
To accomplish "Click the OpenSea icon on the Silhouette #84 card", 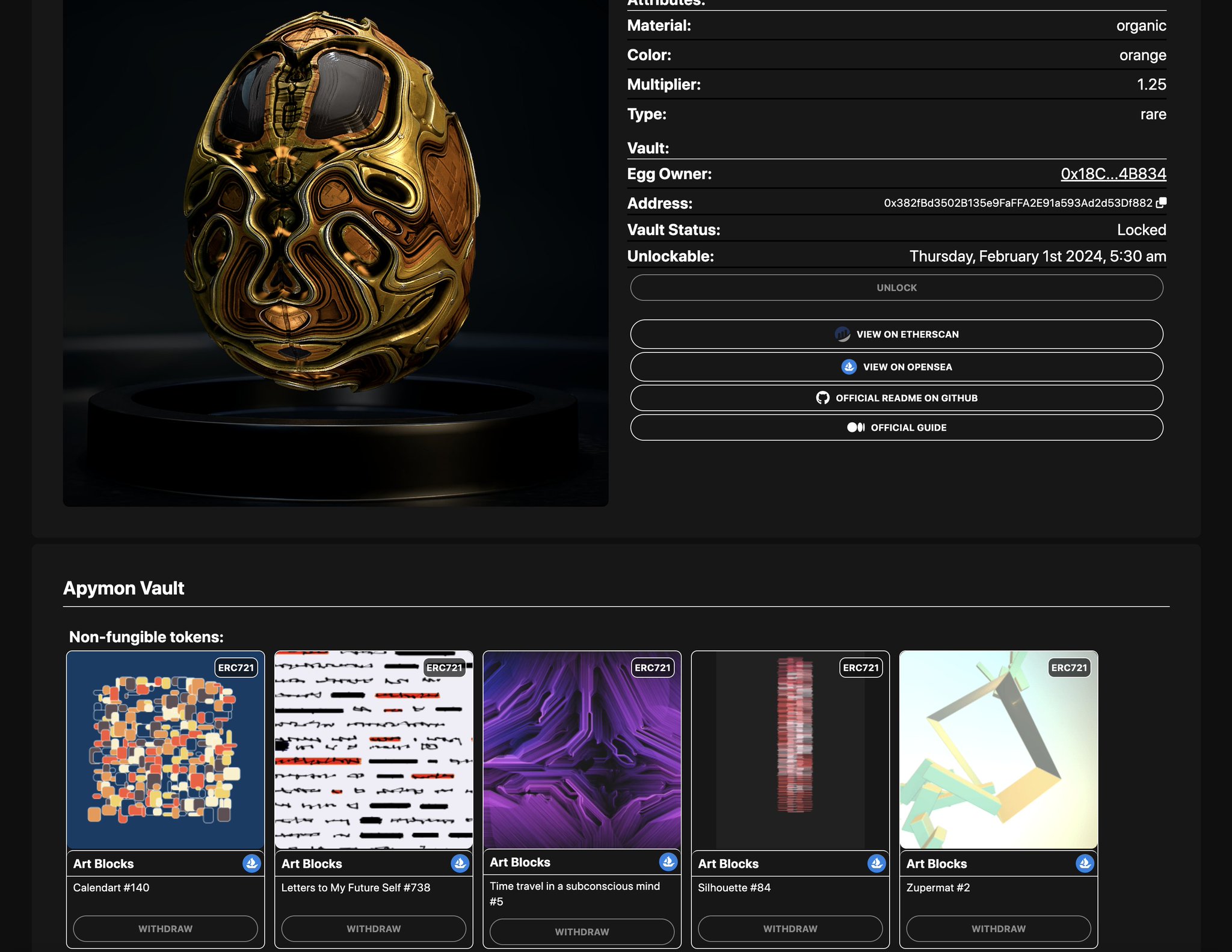I will pos(877,864).
